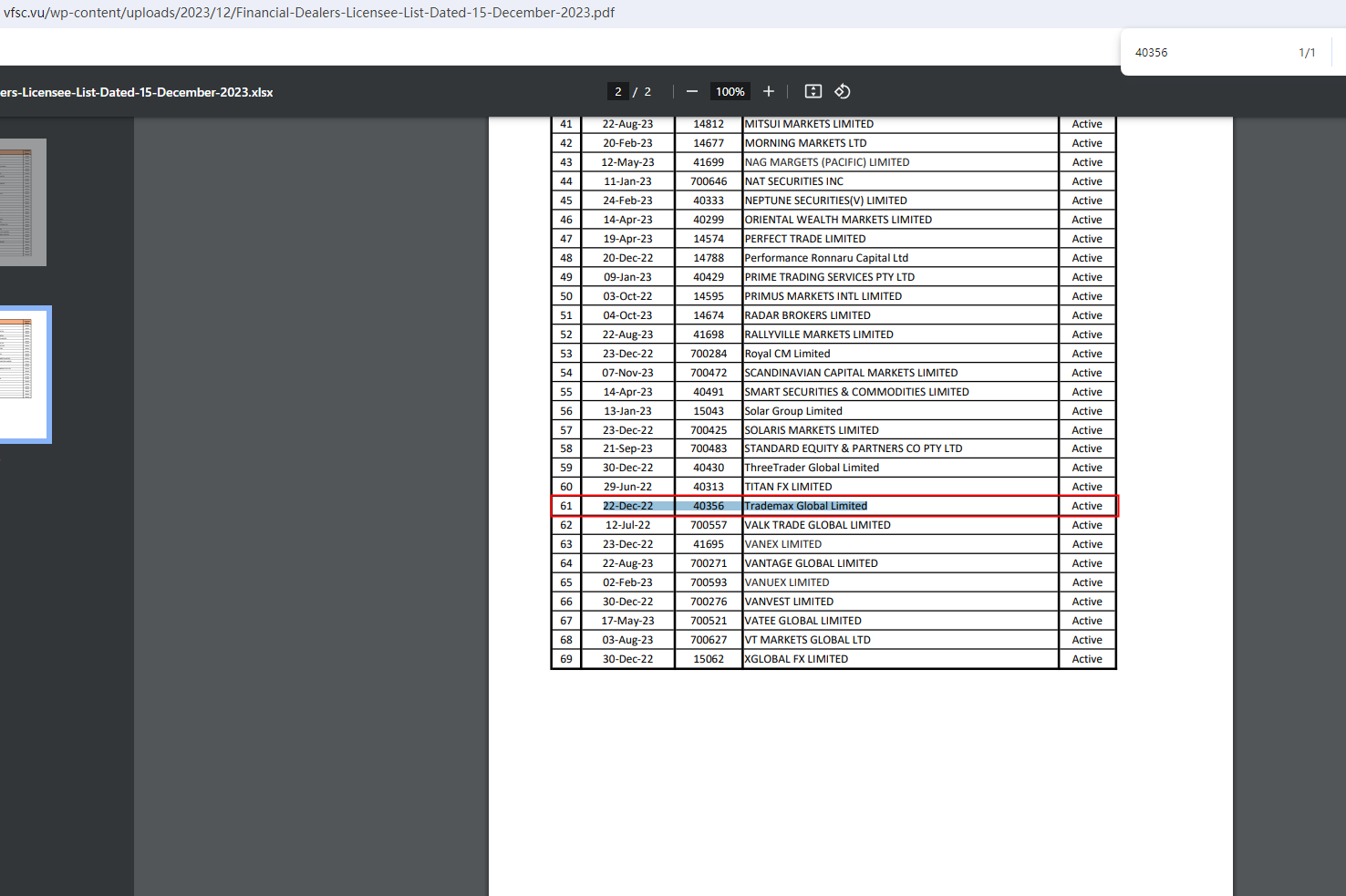Click licence number 15043
This screenshot has width=1346, height=896.
(x=709, y=411)
